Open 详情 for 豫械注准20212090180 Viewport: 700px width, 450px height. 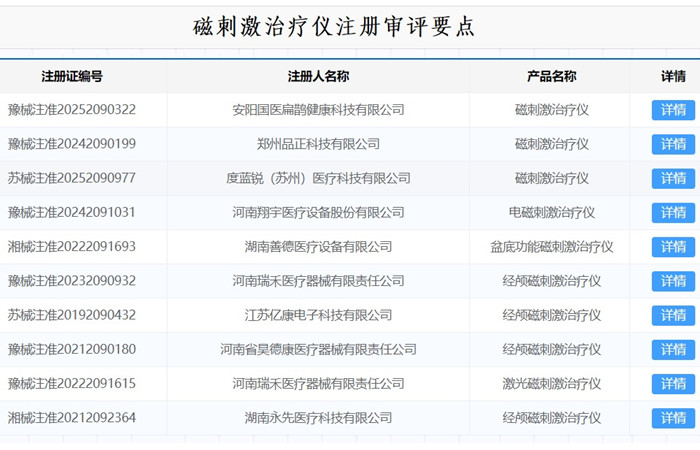point(673,350)
